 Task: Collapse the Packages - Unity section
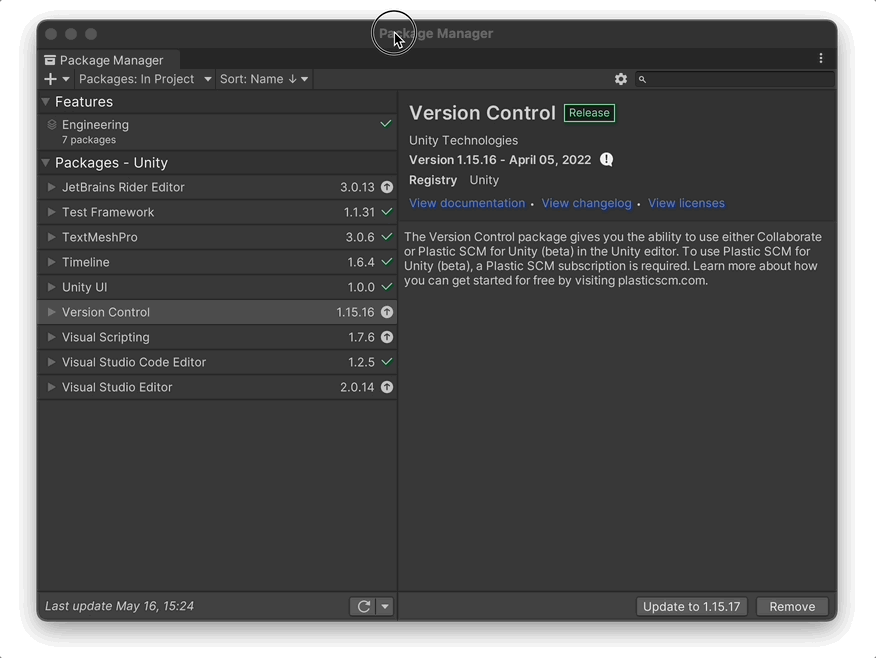pos(46,163)
